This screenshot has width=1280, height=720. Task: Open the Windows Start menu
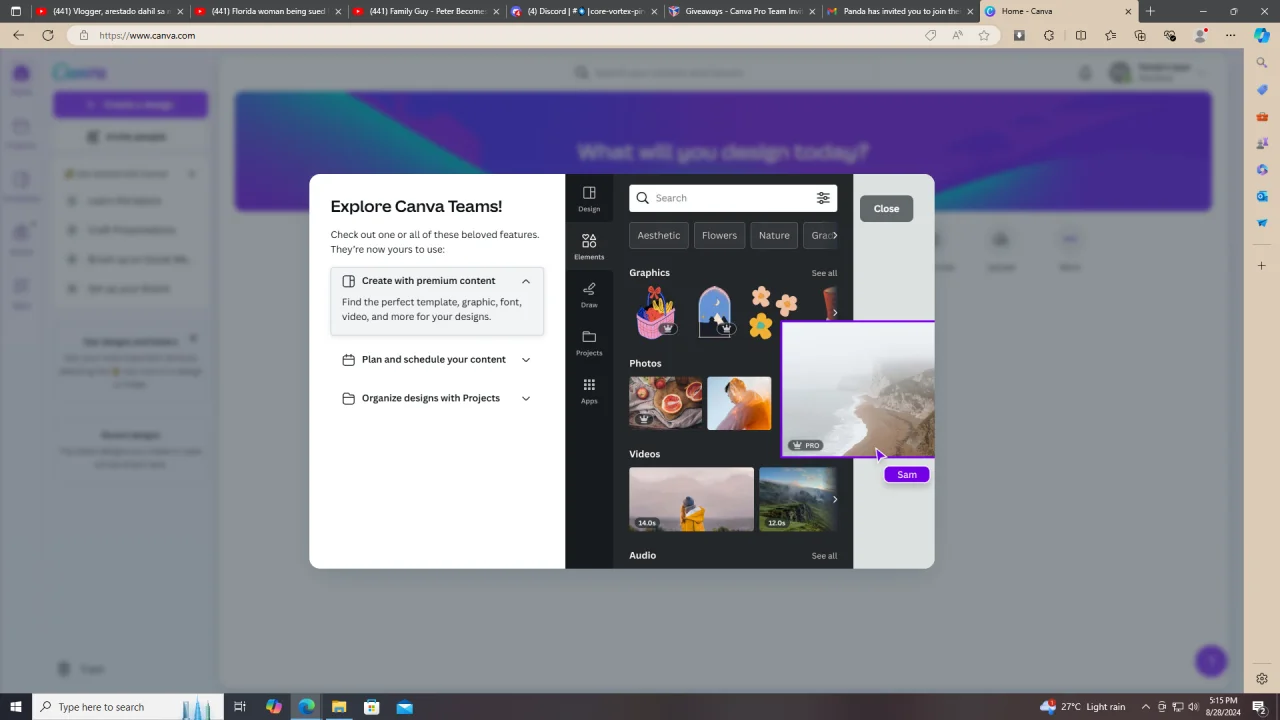coord(15,707)
